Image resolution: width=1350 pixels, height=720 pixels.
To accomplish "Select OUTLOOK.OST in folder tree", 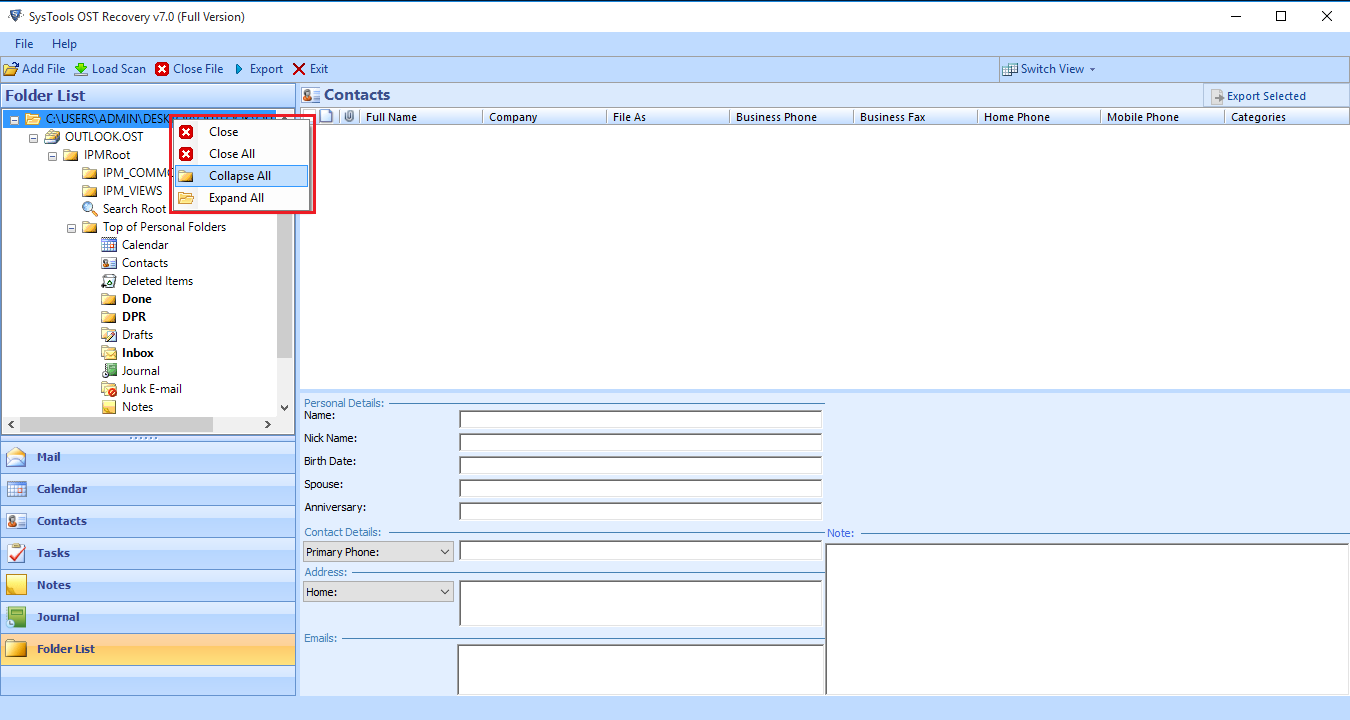I will tap(104, 137).
